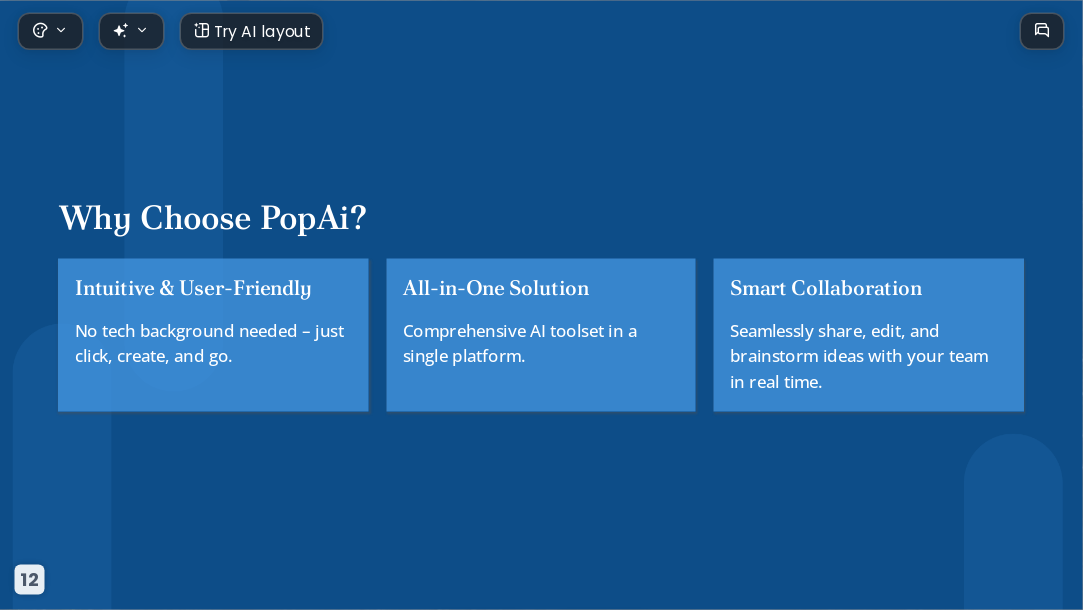The image size is (1083, 611).
Task: Select the 'Smart Collaboration' heading
Action: 826,288
